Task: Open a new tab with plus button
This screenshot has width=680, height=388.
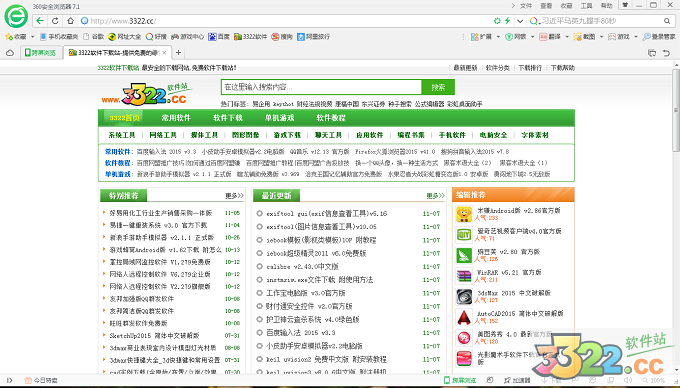Action: pyautogui.click(x=178, y=53)
